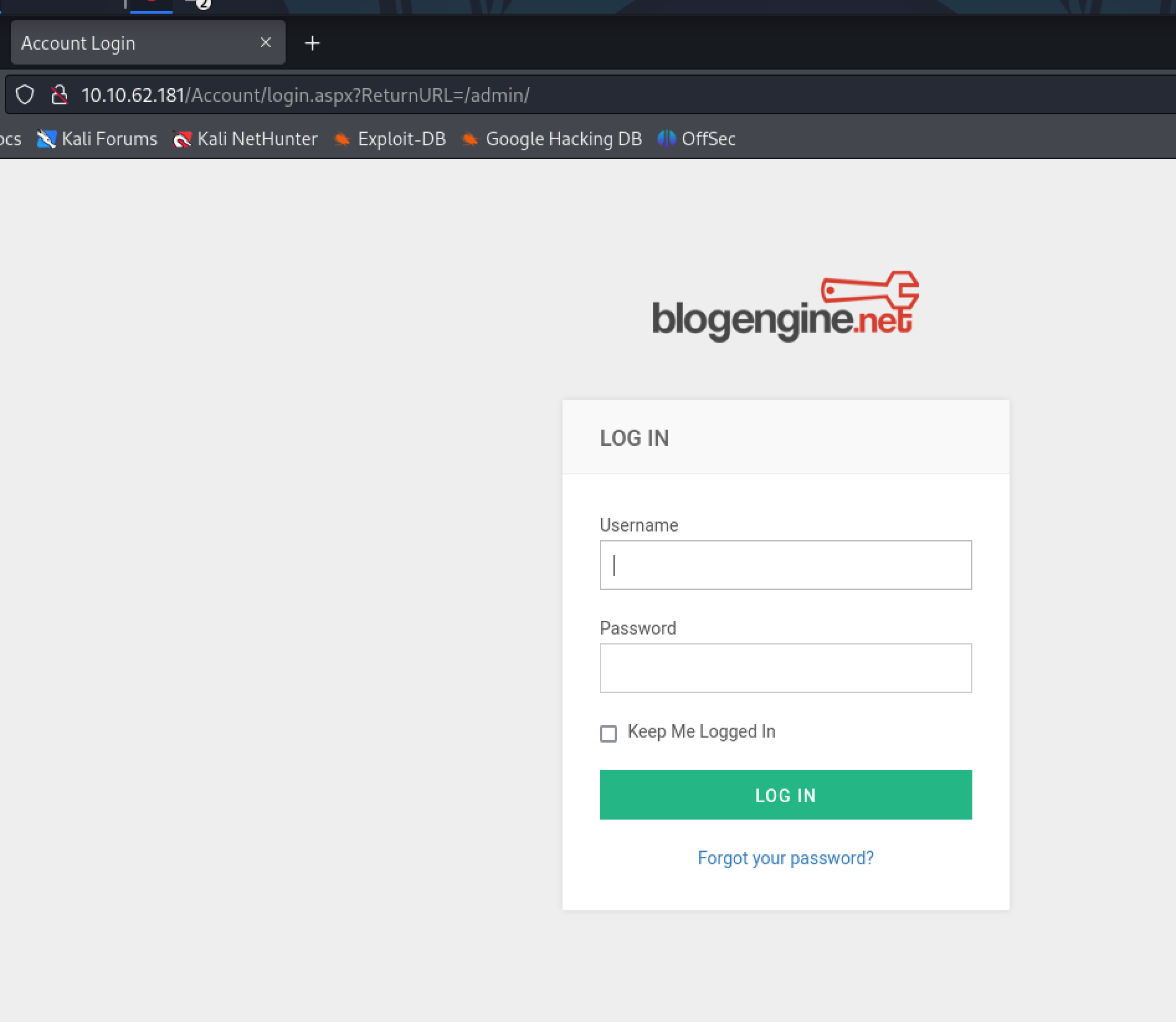
Task: Click the LOG IN panel heading
Action: click(x=635, y=438)
